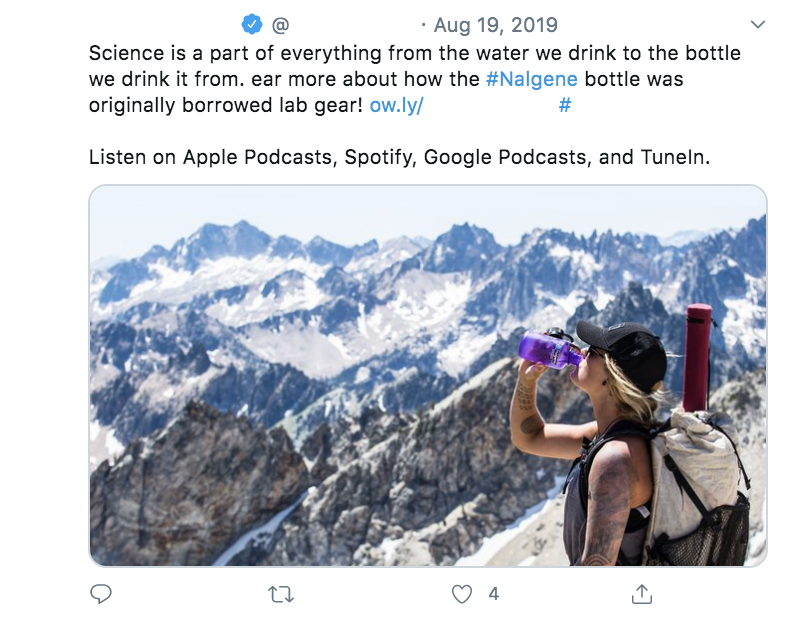The width and height of the screenshot is (786, 618).
Task: Click the reply speech bubble icon
Action: tap(100, 594)
